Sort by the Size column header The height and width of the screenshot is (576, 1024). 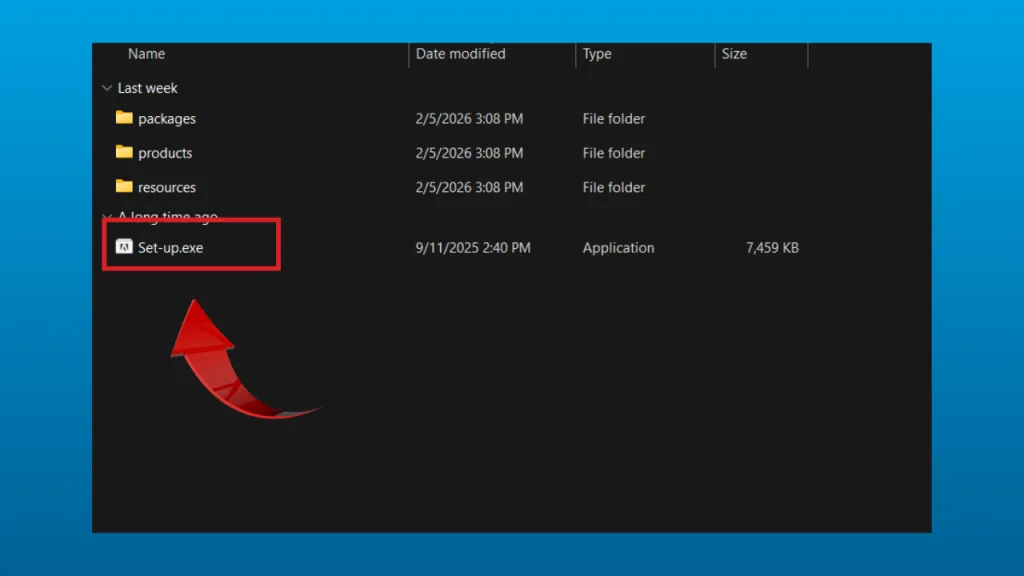pyautogui.click(x=734, y=54)
